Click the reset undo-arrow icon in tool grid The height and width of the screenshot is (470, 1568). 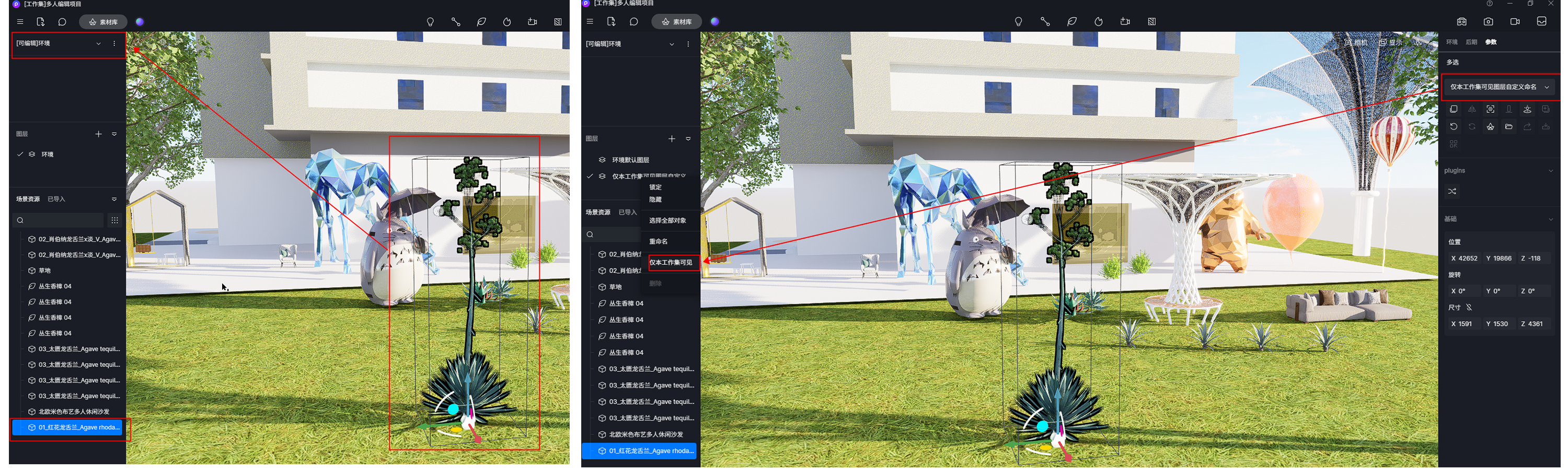(1454, 126)
